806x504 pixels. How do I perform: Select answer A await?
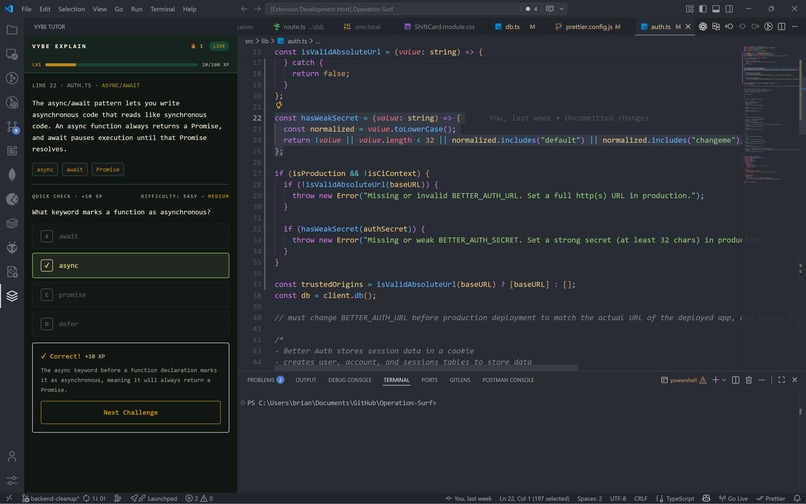click(x=131, y=236)
